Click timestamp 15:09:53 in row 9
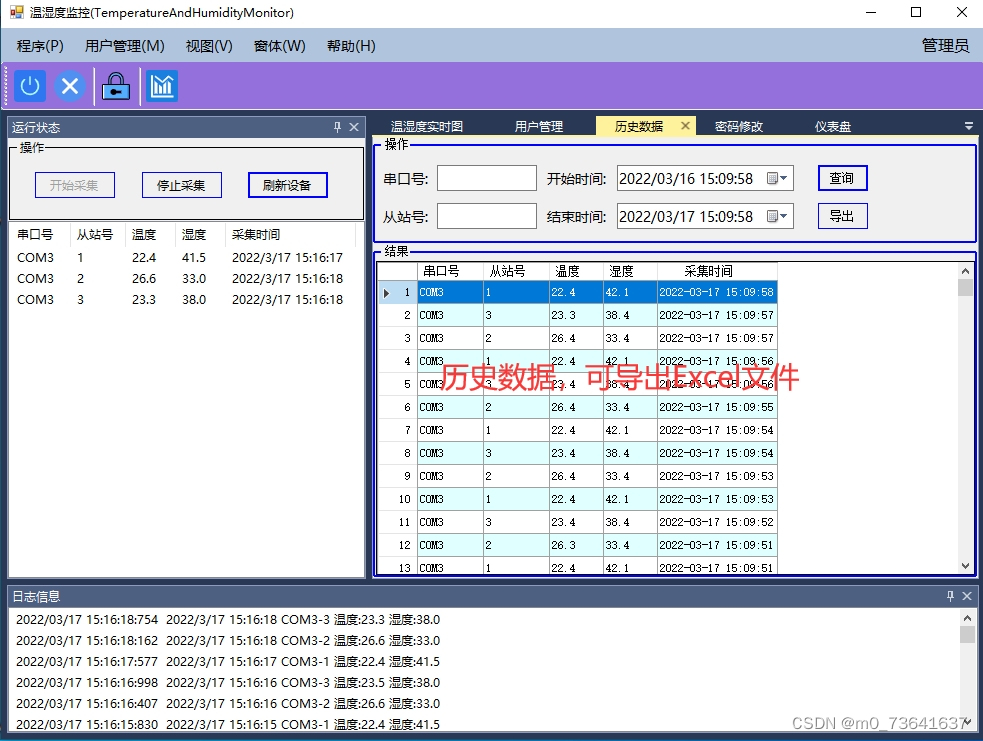The height and width of the screenshot is (741, 983). (717, 476)
